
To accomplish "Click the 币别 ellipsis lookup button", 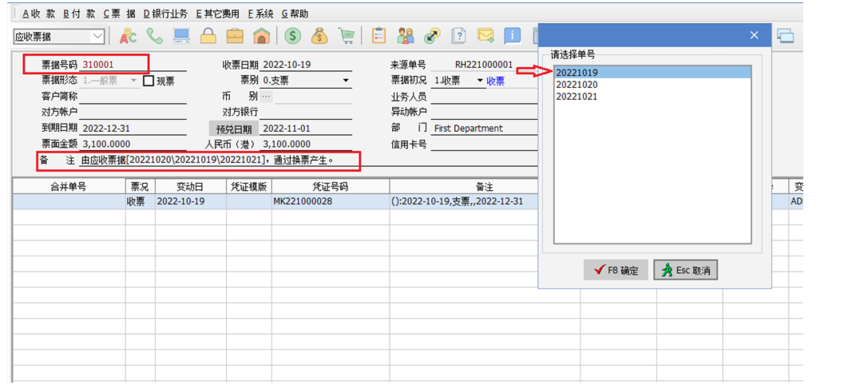I will pyautogui.click(x=265, y=97).
